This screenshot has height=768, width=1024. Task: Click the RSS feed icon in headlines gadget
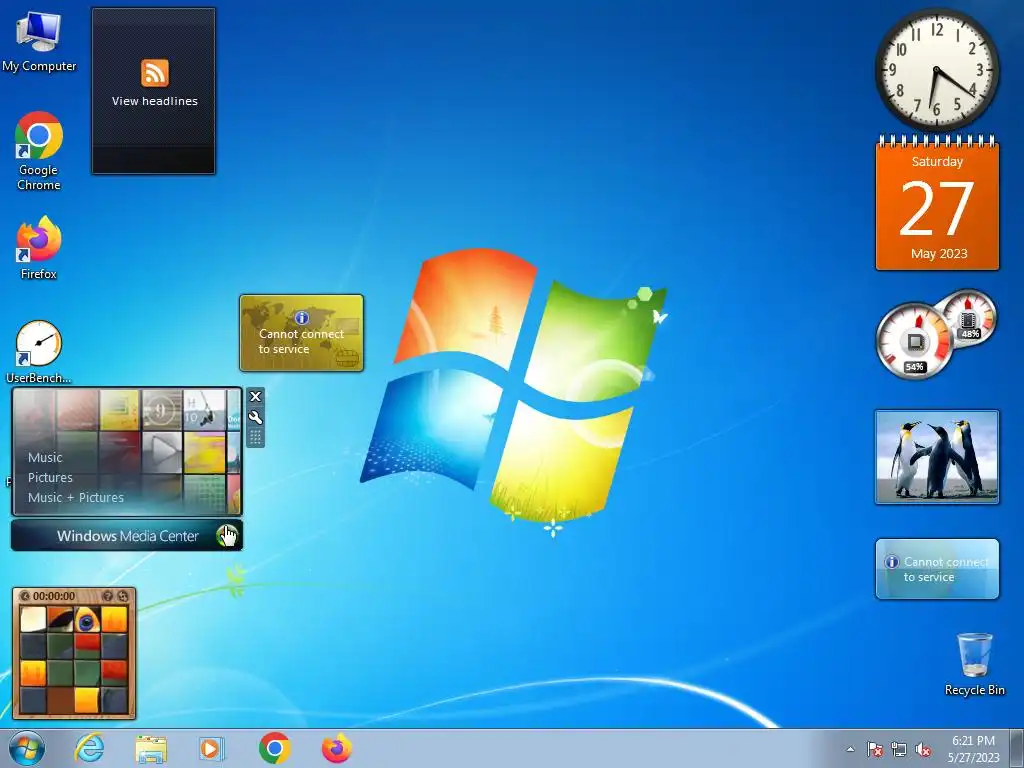tap(155, 72)
